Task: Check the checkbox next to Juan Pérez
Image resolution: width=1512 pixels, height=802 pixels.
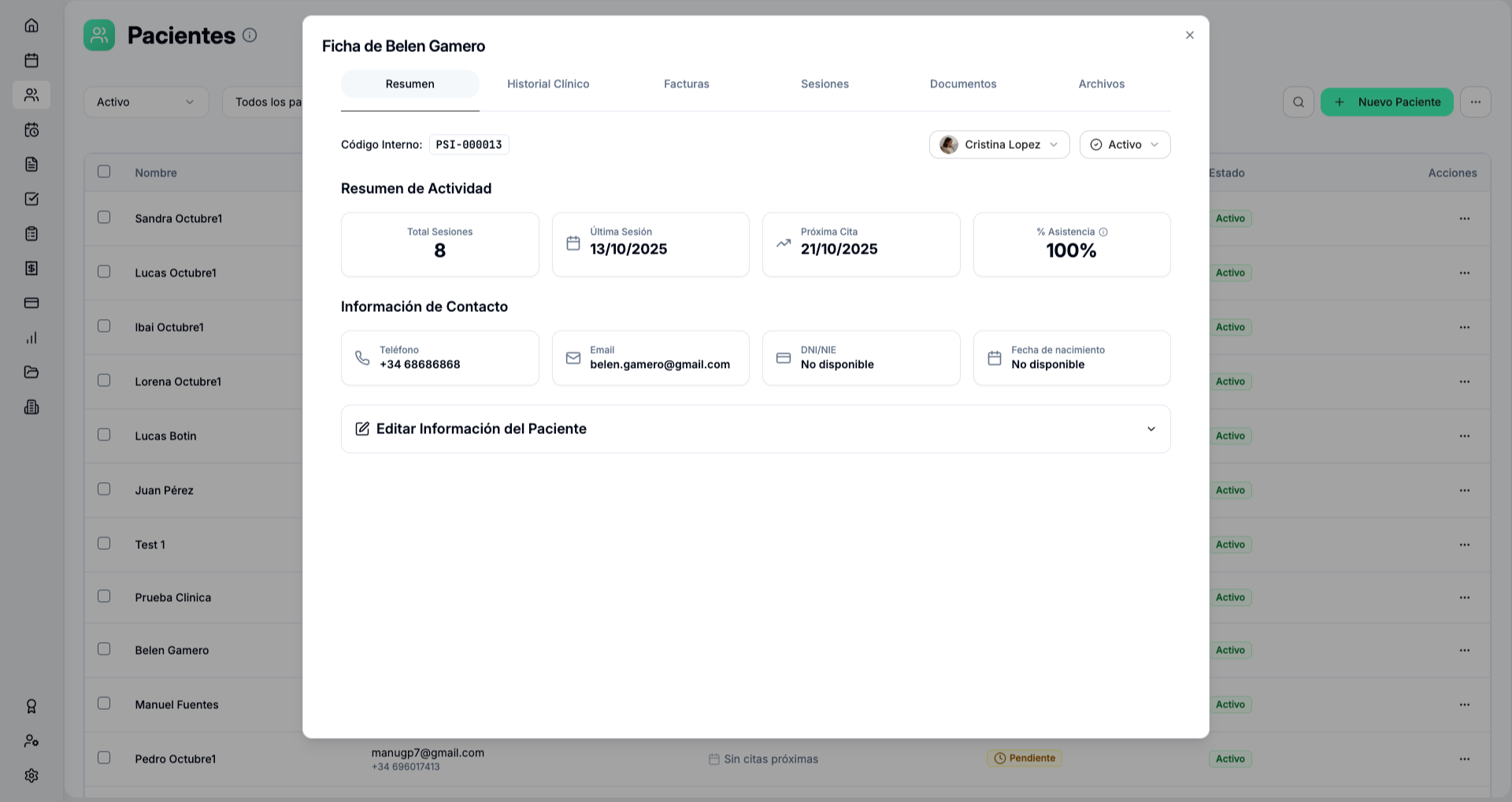Action: 103,488
